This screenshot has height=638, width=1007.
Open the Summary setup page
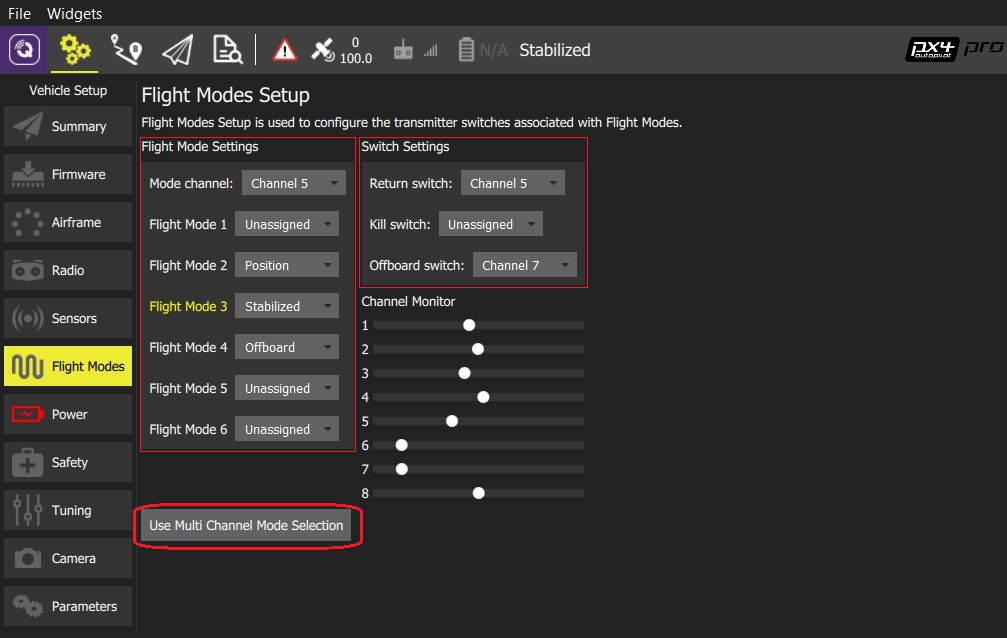pos(68,127)
